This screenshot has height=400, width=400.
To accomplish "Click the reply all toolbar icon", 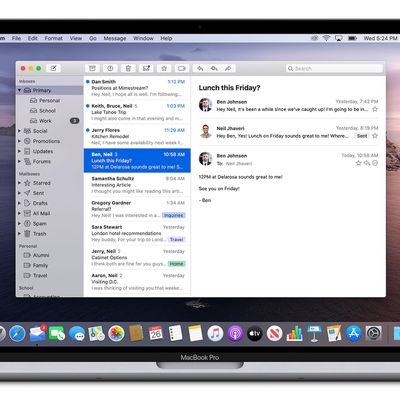I will (214, 68).
